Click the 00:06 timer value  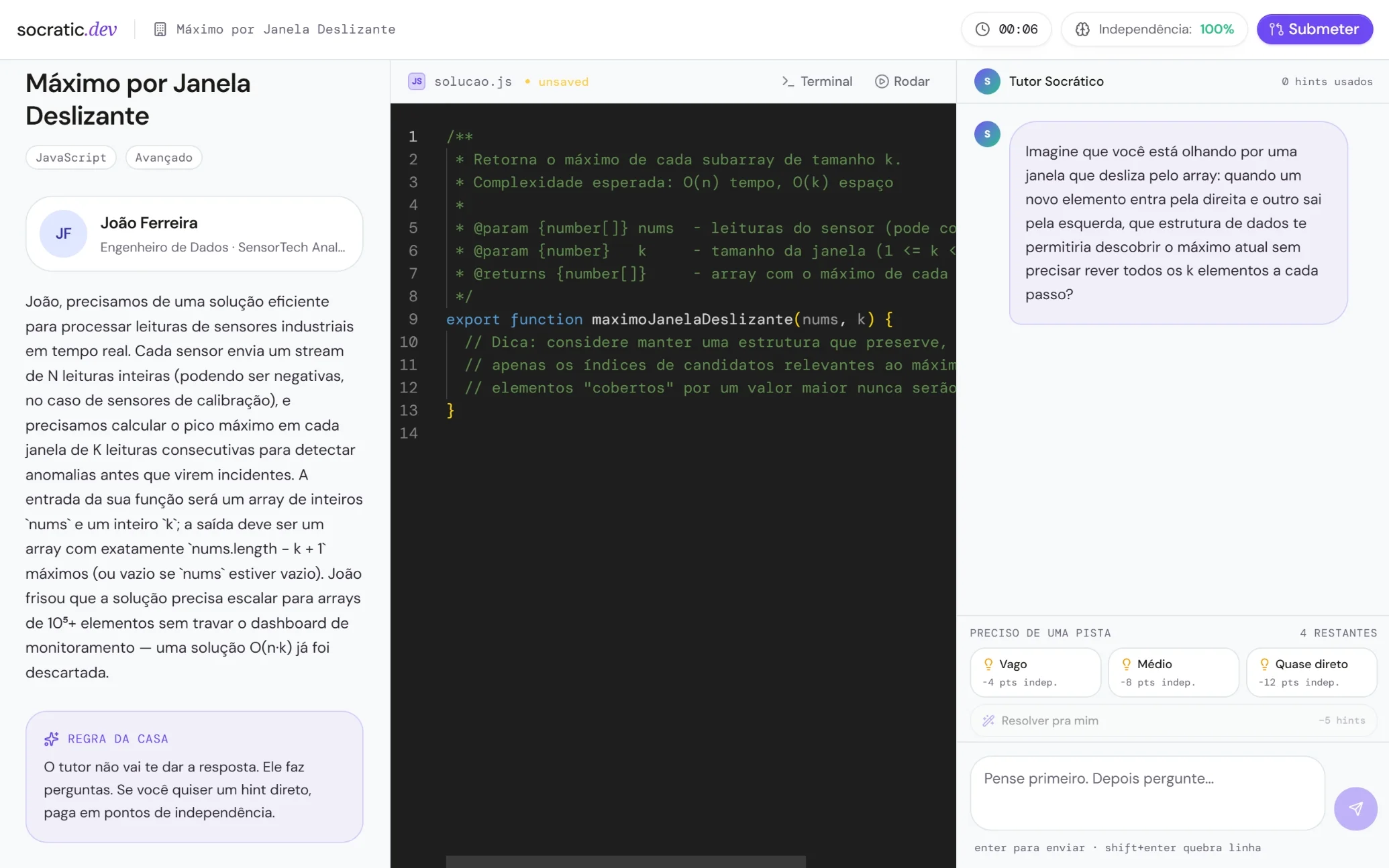tap(1018, 29)
